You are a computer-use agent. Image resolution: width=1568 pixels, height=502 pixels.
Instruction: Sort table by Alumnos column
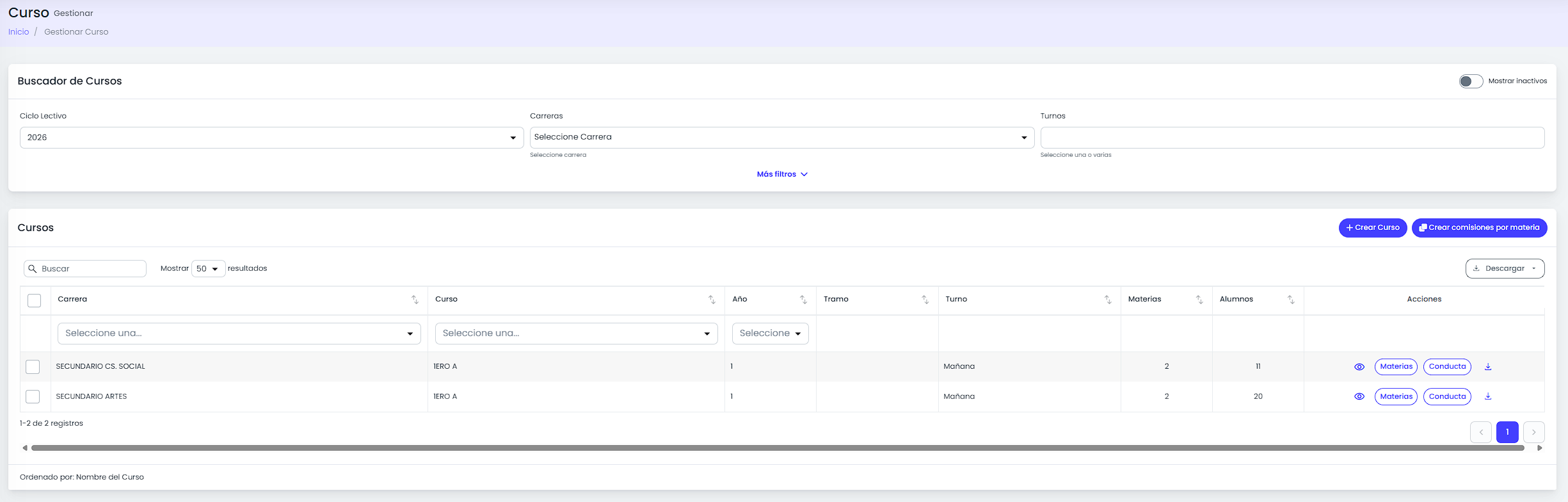point(1291,300)
